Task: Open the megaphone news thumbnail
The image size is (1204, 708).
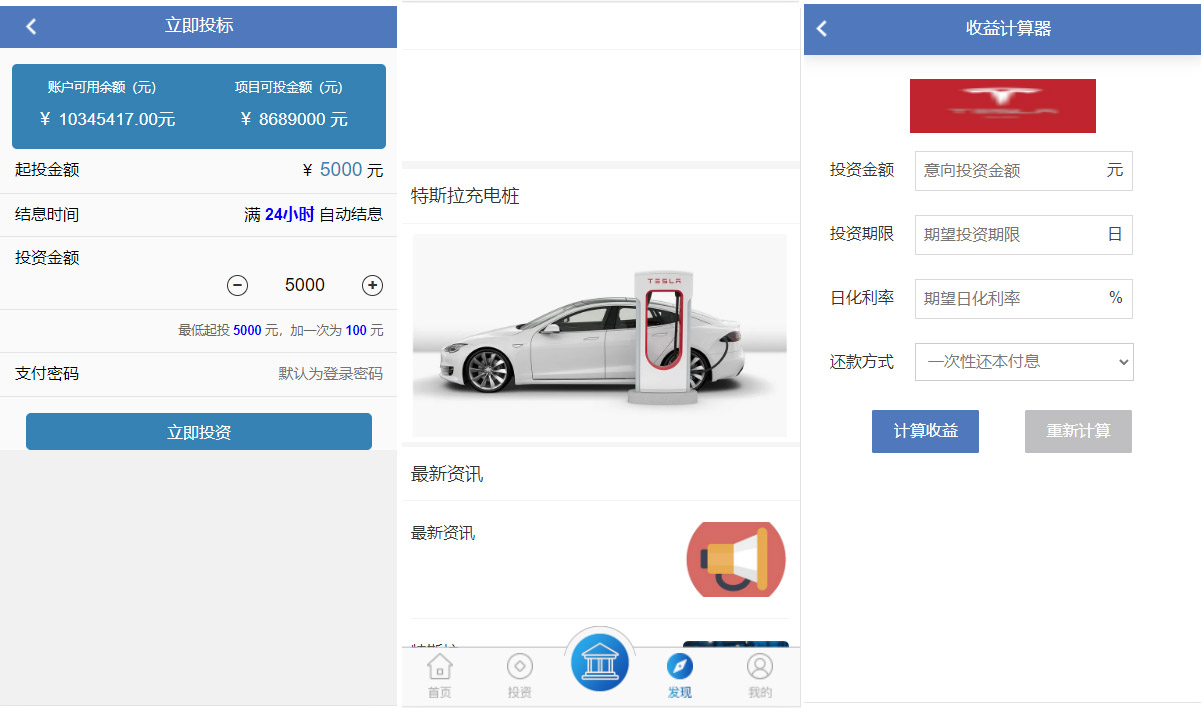Action: coord(736,559)
